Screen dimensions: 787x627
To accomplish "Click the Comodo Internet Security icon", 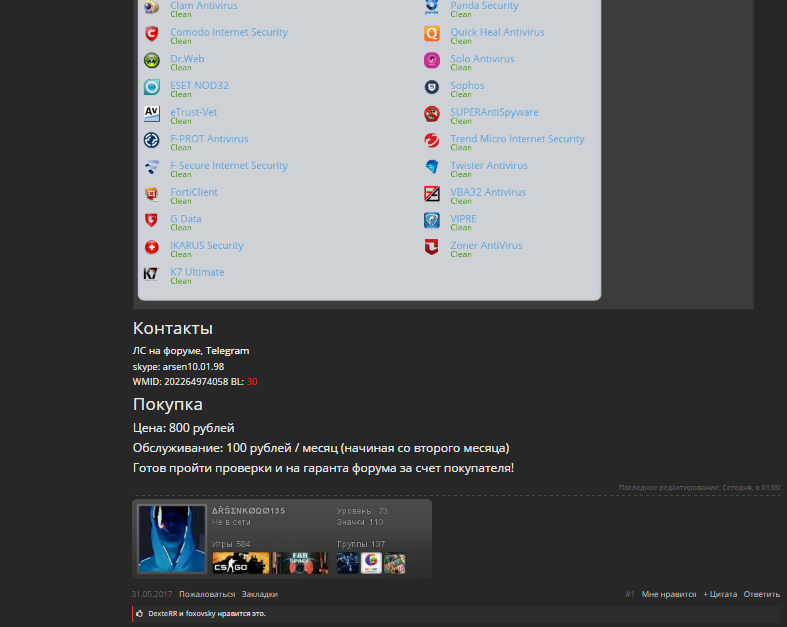I will point(152,34).
